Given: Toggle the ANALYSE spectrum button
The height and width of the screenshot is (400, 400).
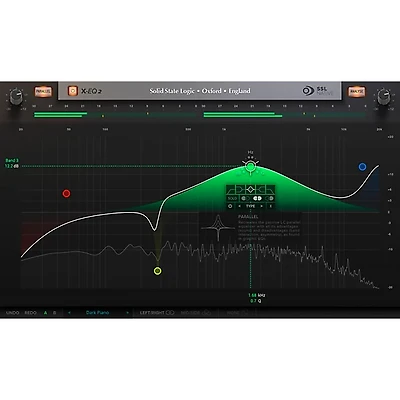Looking at the screenshot, I should (356, 91).
